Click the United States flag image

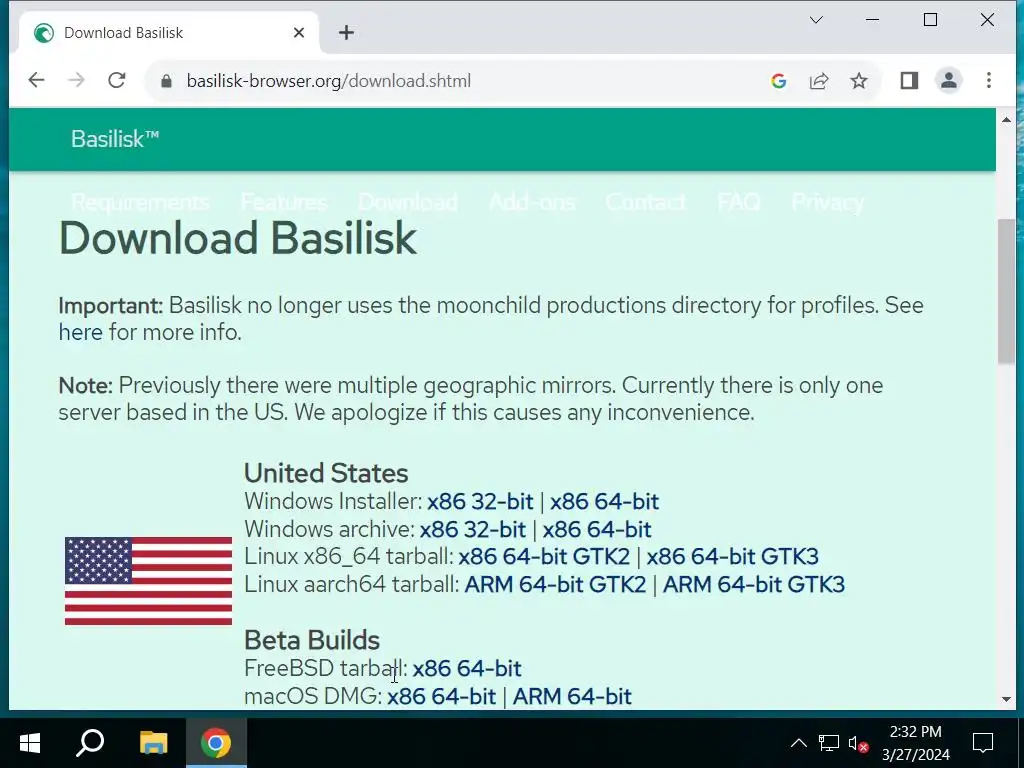[148, 581]
